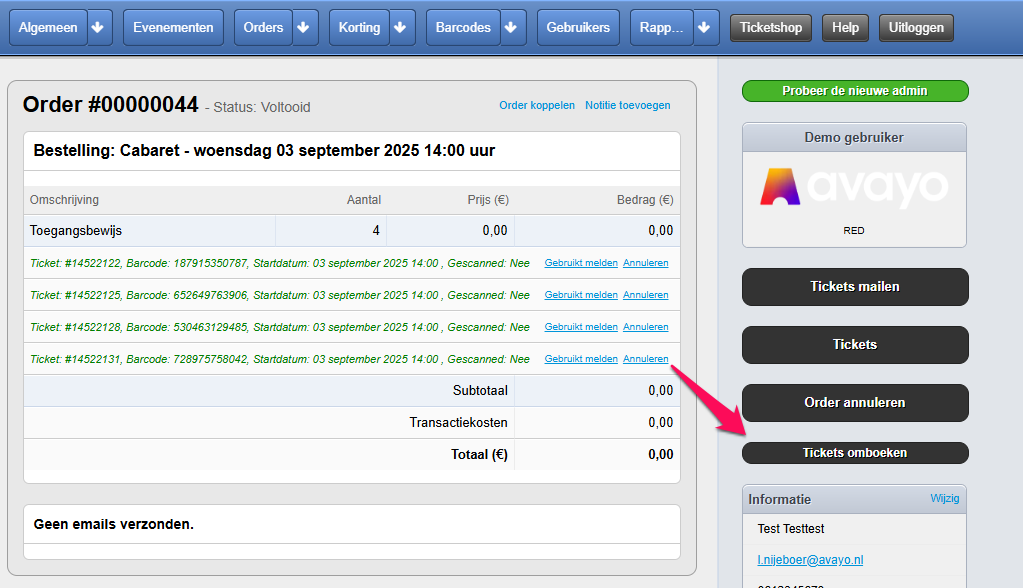Open the Korting menu item
The image size is (1023, 588).
(x=359, y=27)
